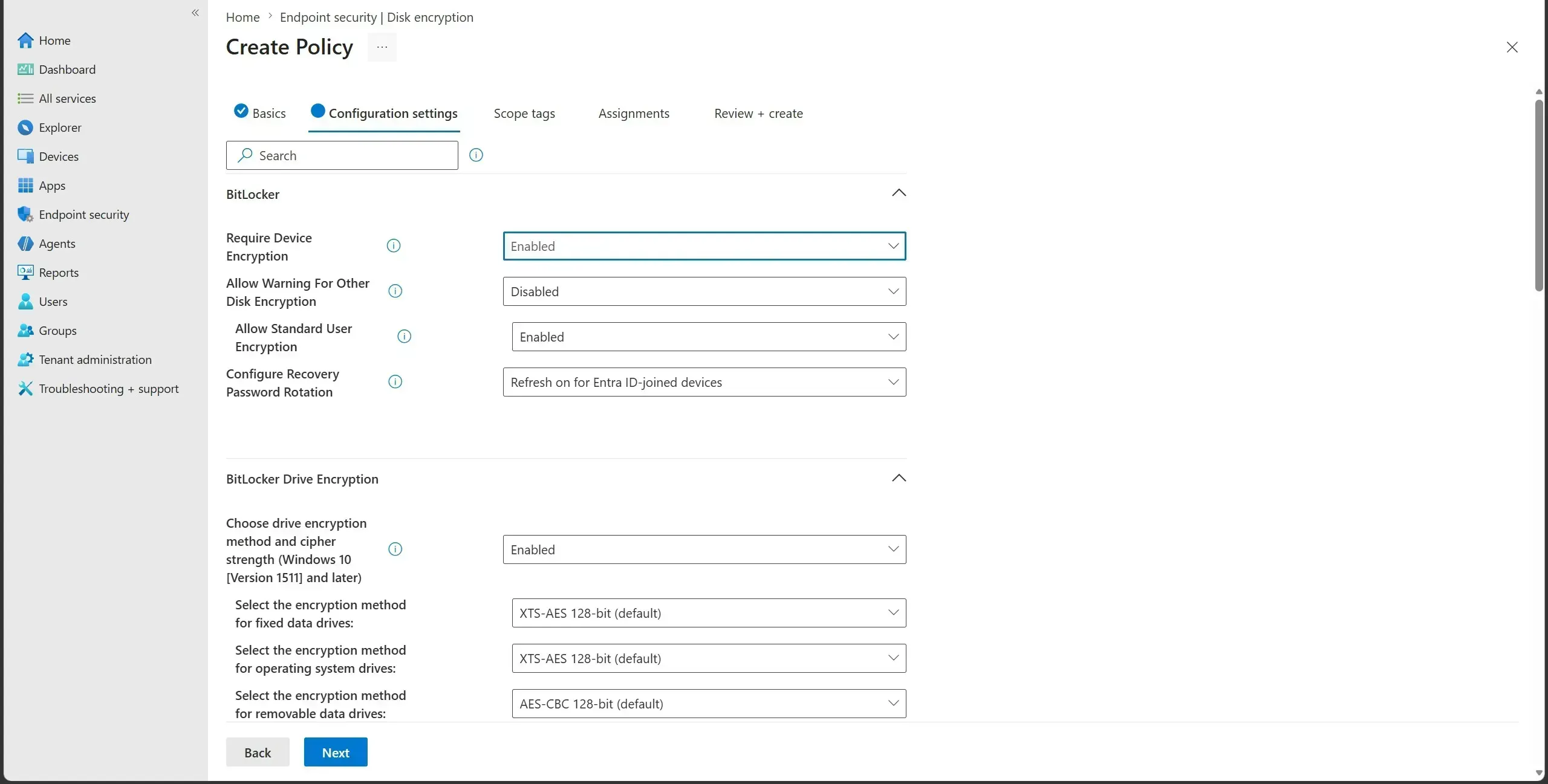Follow Endpoint security | Disk encryption breadcrumb
1548x784 pixels.
point(376,18)
